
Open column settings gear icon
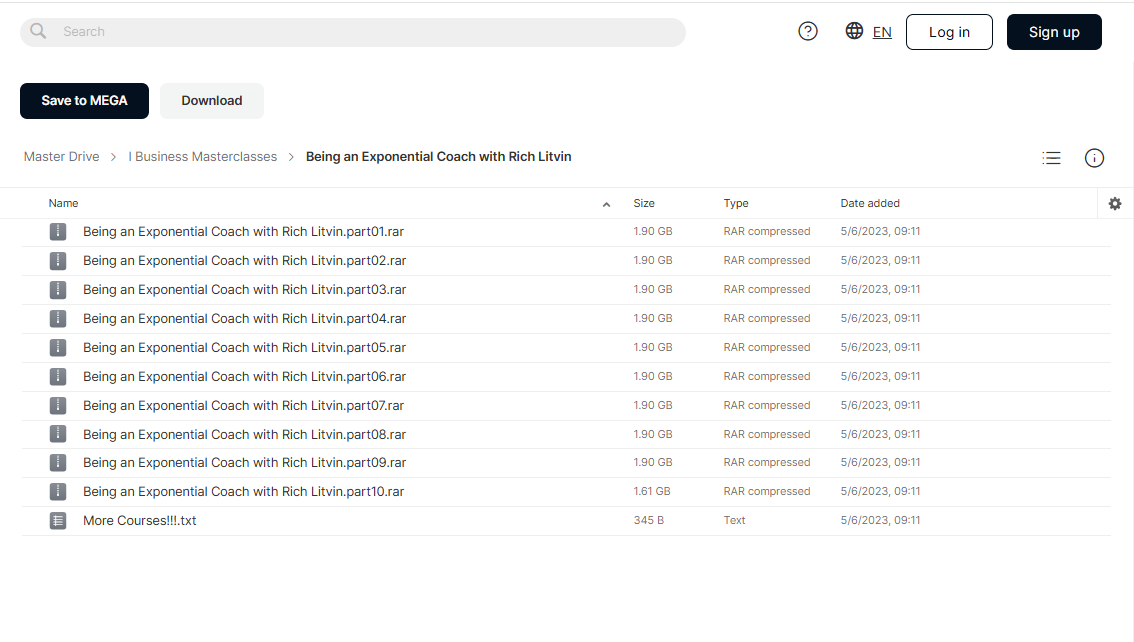tap(1115, 204)
